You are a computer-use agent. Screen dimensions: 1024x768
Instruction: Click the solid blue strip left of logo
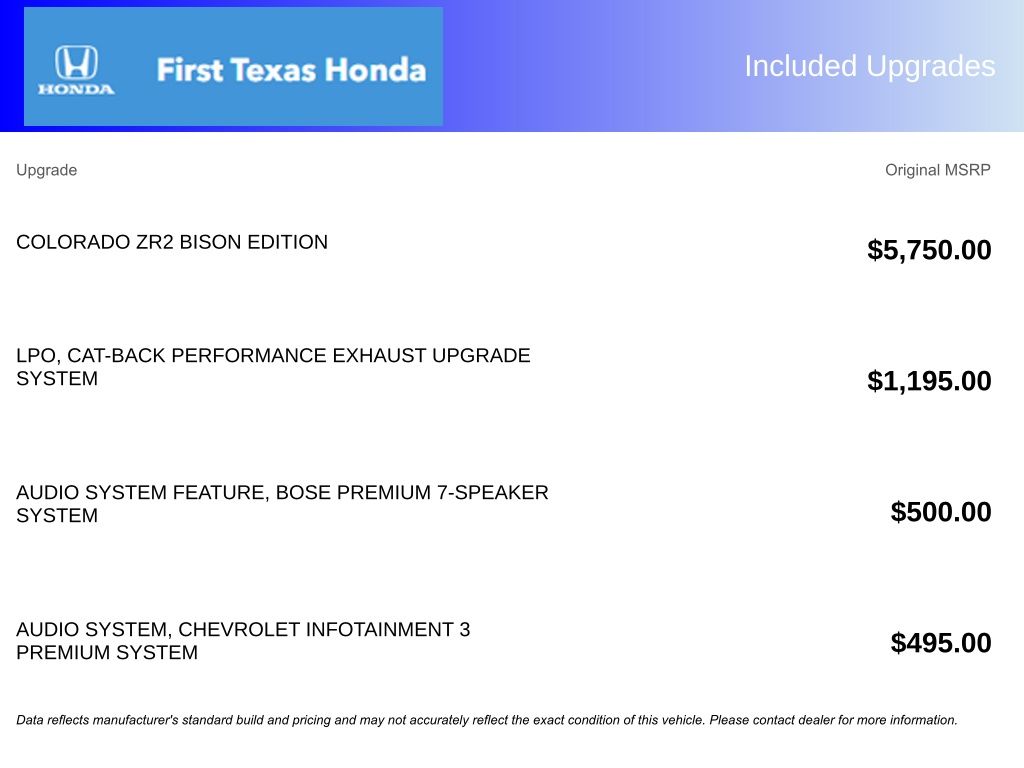tap(11, 66)
